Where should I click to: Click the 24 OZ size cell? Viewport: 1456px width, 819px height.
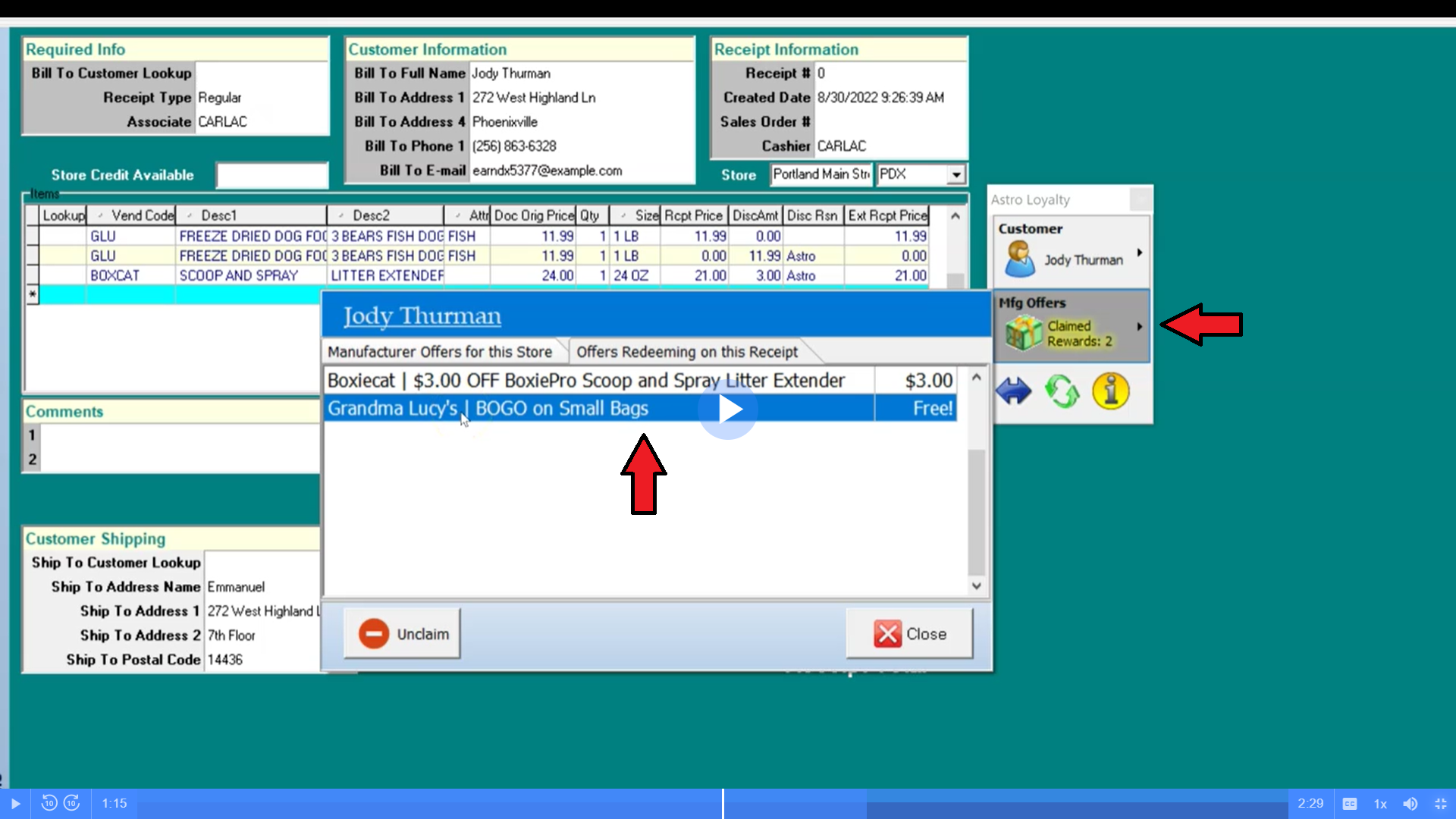click(x=635, y=275)
